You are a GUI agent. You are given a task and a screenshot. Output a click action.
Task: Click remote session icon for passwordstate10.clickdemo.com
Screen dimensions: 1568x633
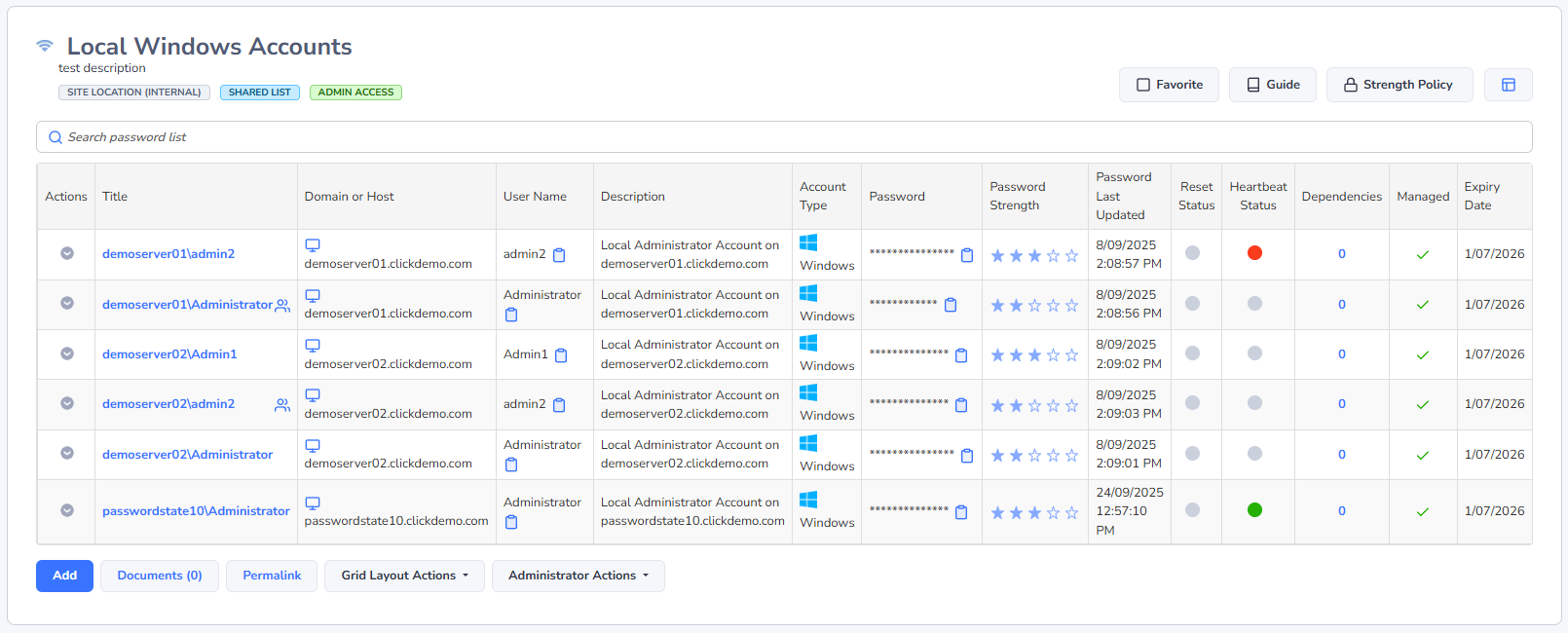pos(313,503)
